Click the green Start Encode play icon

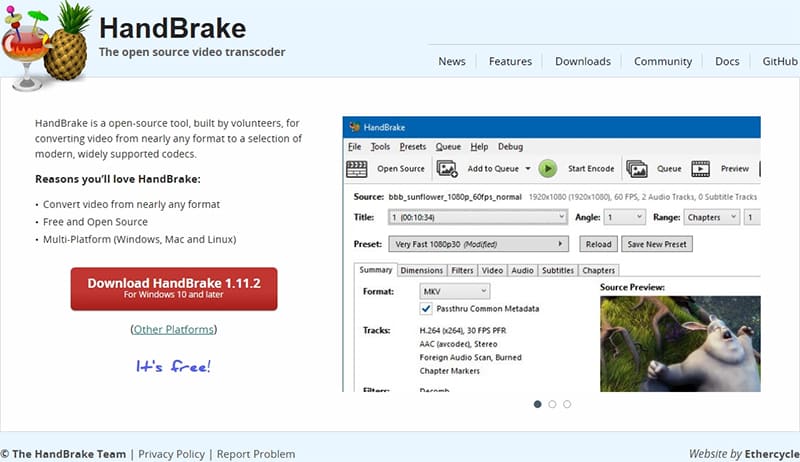coord(547,168)
